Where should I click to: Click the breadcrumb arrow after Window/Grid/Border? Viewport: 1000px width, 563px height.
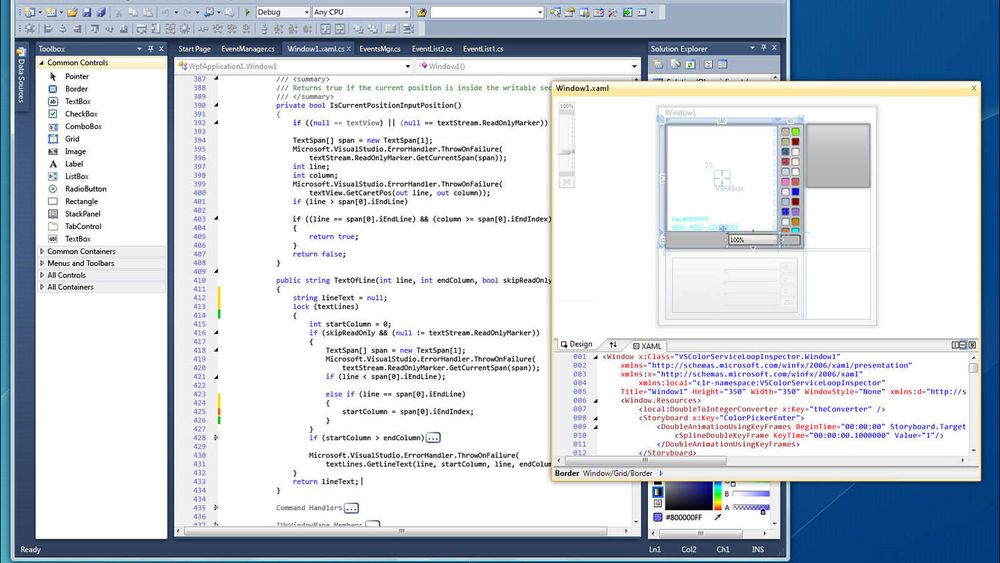pos(661,473)
